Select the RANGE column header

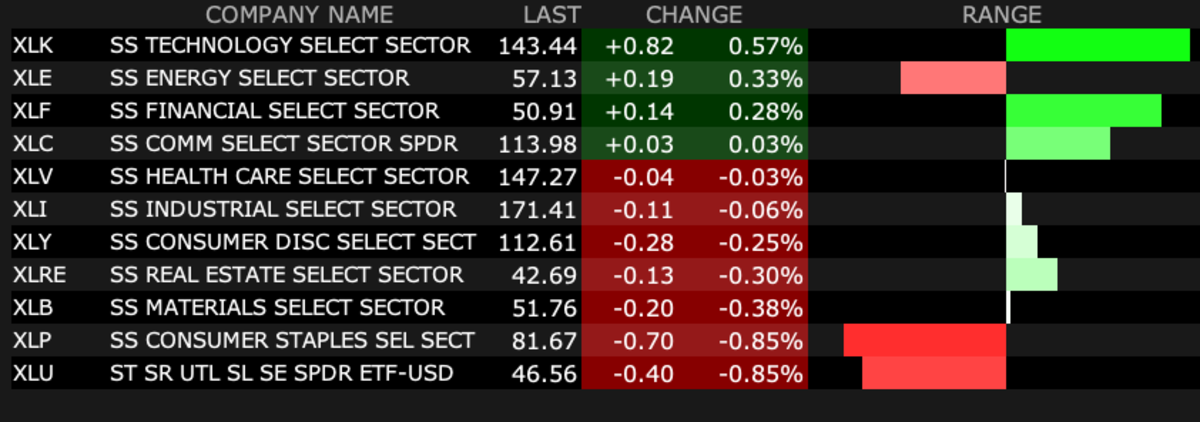[x=1001, y=15]
